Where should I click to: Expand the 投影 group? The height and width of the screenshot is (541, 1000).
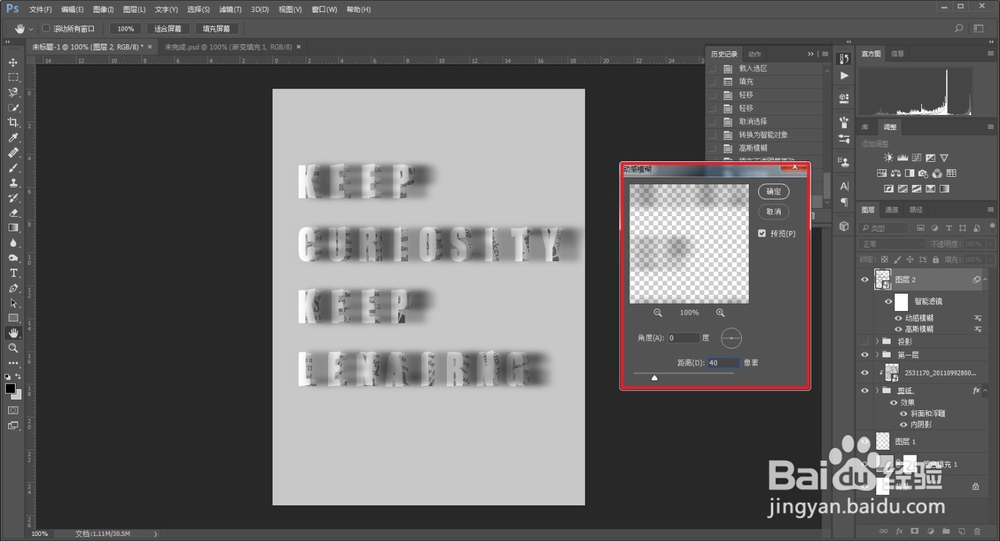pos(877,341)
